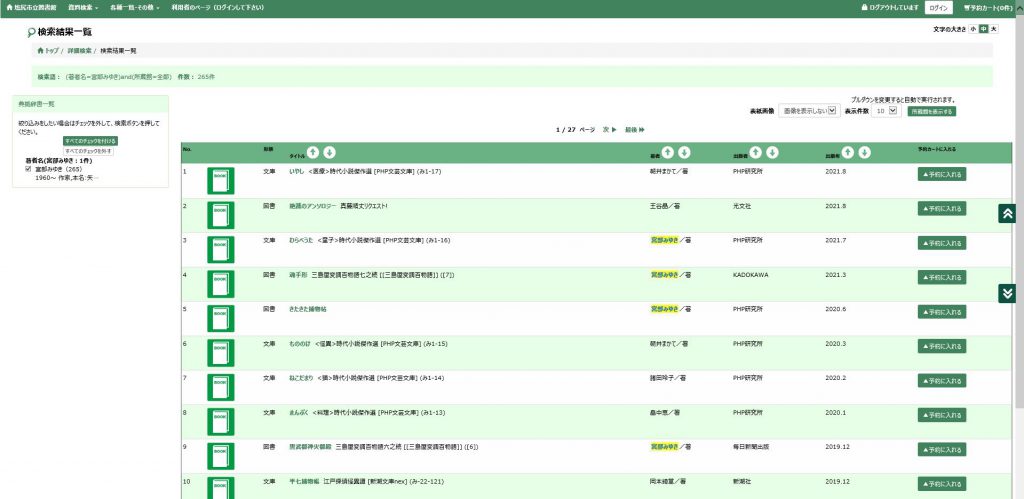Click the book cover icon in row 8
The width and height of the screenshot is (1024, 499).
(x=221, y=422)
